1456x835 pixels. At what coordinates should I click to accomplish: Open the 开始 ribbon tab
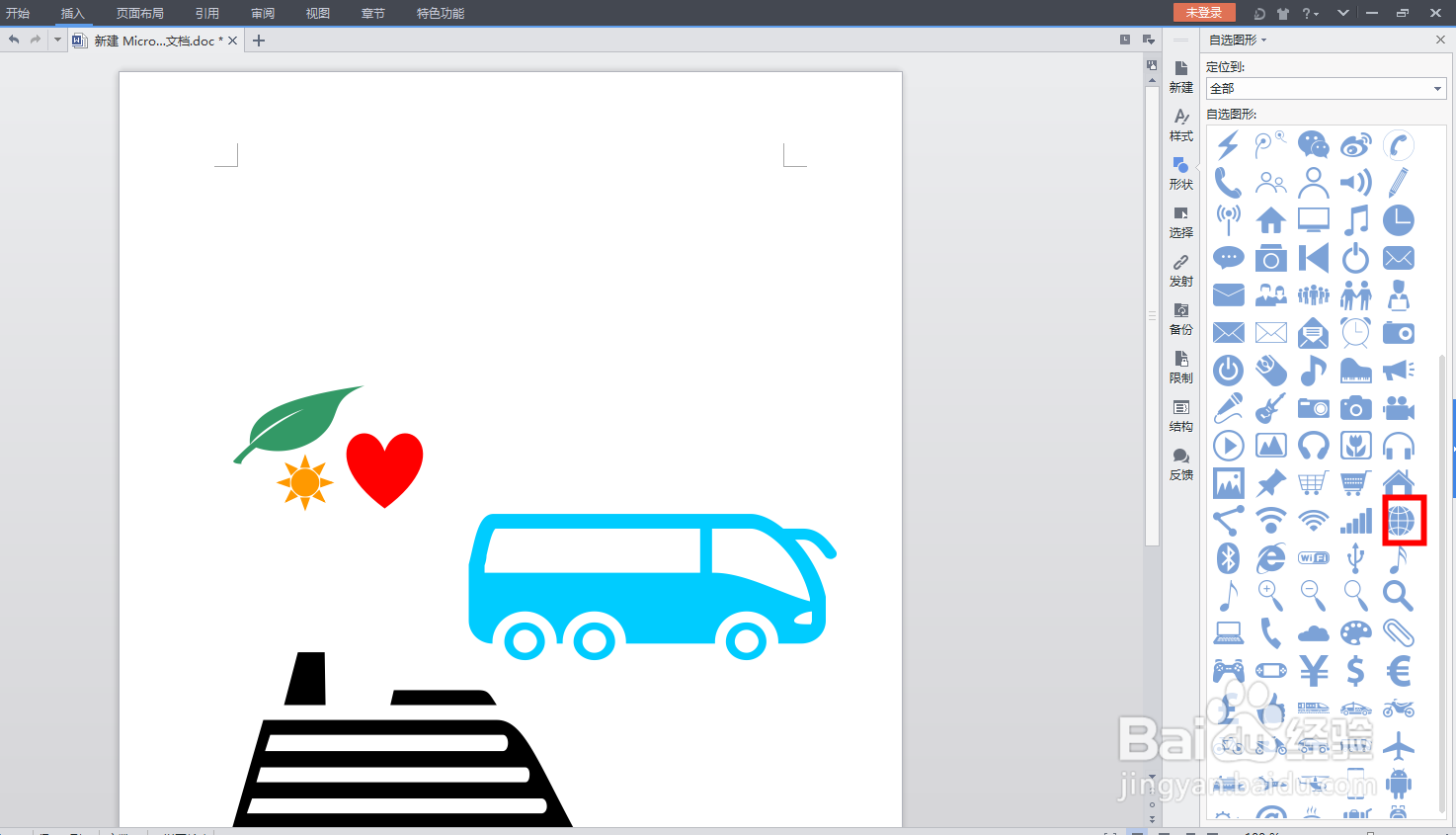coord(18,13)
